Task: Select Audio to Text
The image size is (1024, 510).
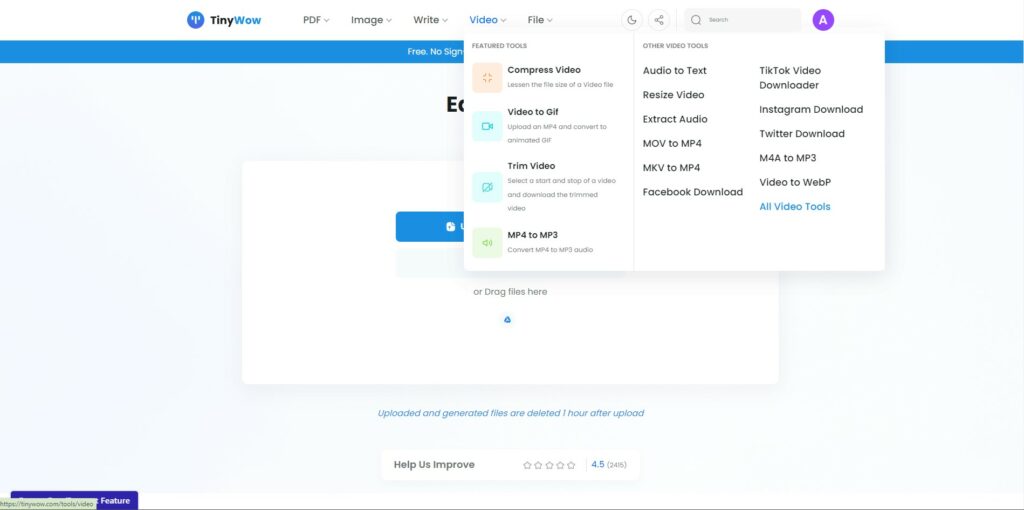Action: tap(675, 71)
